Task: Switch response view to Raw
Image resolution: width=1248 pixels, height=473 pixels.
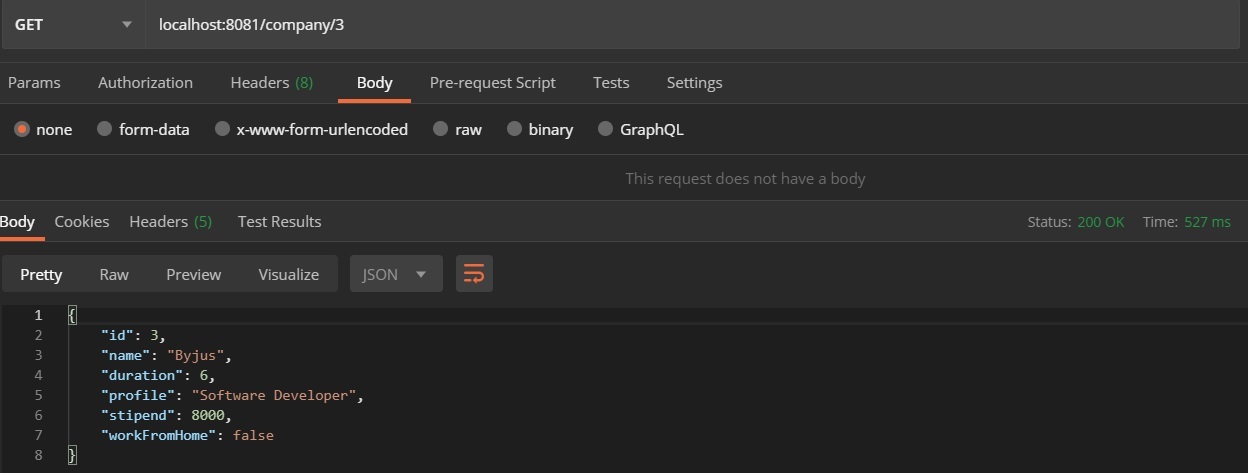Action: coord(114,274)
